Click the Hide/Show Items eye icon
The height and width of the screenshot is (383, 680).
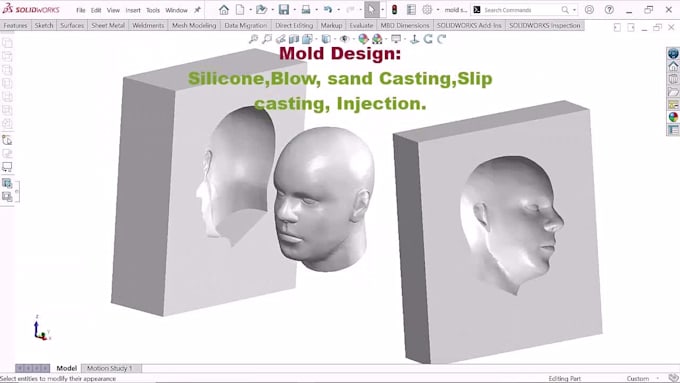coord(344,39)
